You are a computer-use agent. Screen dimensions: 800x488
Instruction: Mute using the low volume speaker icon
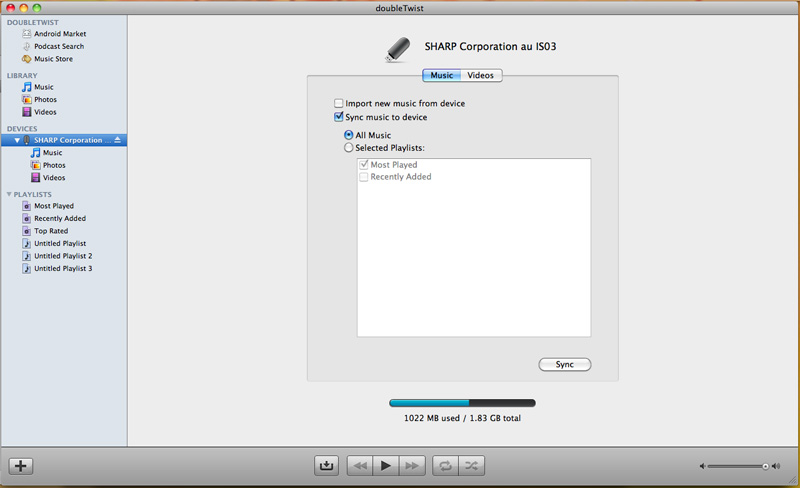click(x=703, y=466)
